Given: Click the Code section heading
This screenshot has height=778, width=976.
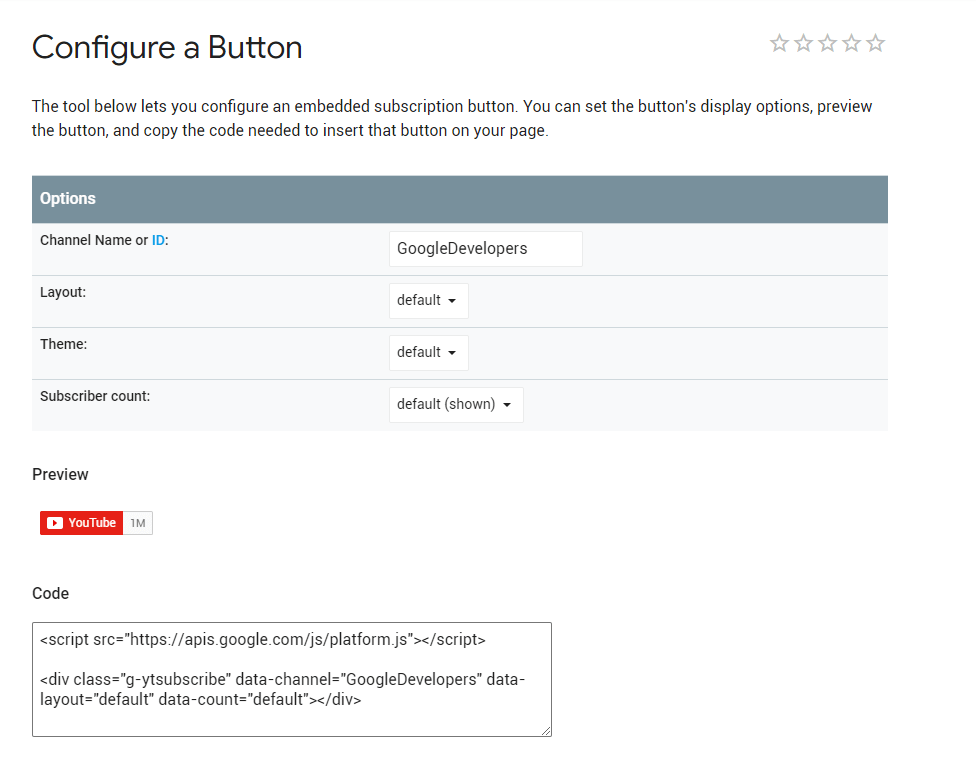Looking at the screenshot, I should (x=50, y=594).
